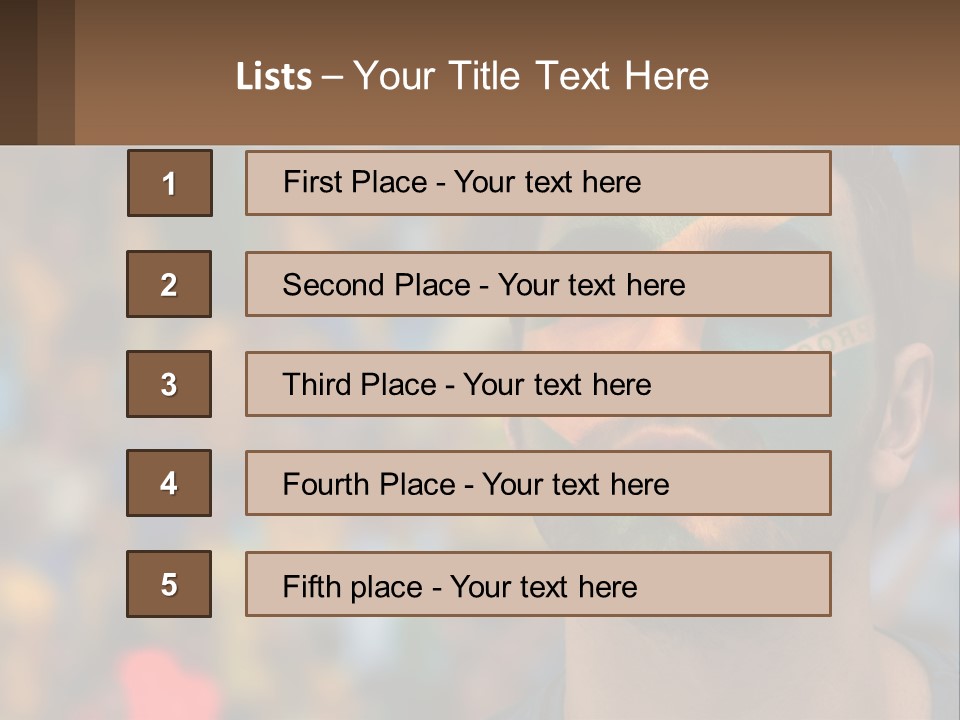Click the bold word Lists in title
The width and height of the screenshot is (960, 720).
tap(273, 77)
